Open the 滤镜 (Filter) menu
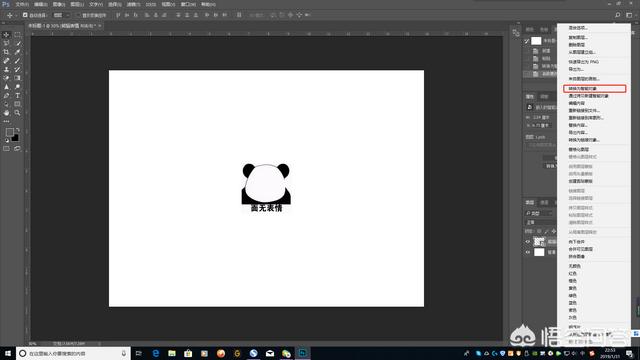 (x=133, y=4)
